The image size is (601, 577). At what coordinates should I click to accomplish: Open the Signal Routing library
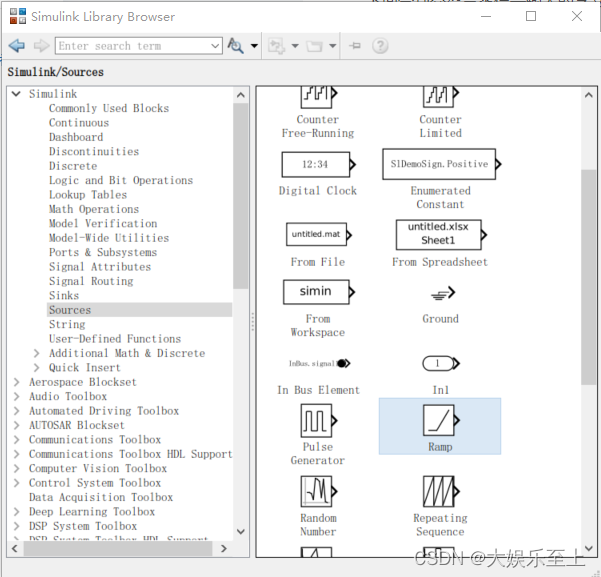pyautogui.click(x=91, y=281)
